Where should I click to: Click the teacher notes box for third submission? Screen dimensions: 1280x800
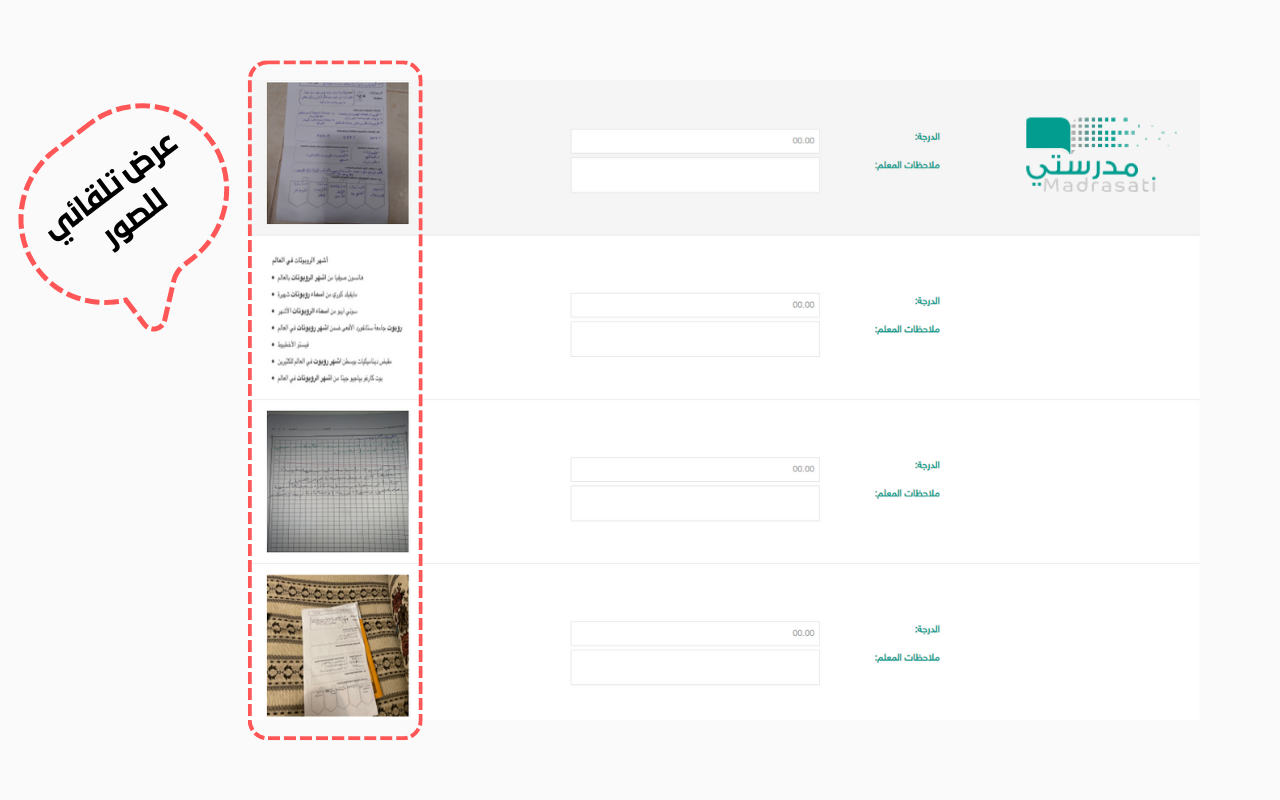[x=694, y=502]
